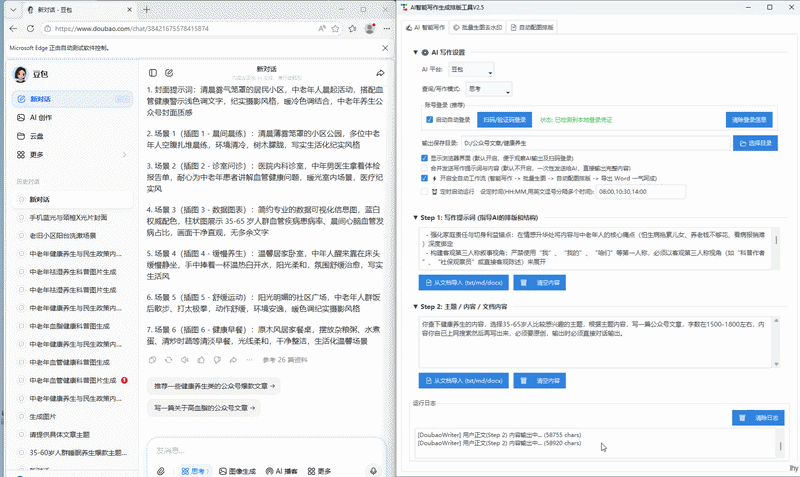This screenshot has width=800, height=477.
Task: Click output save directory path field
Action: click(595, 143)
